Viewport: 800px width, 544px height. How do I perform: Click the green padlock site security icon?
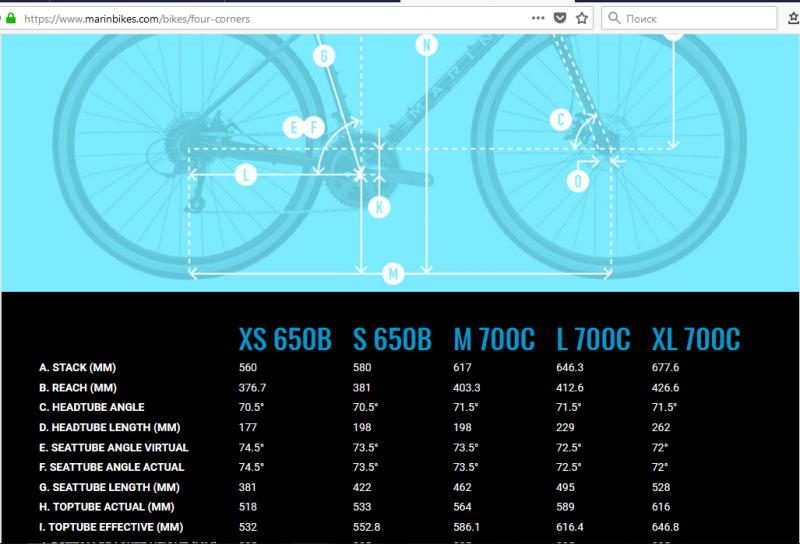click(x=11, y=19)
